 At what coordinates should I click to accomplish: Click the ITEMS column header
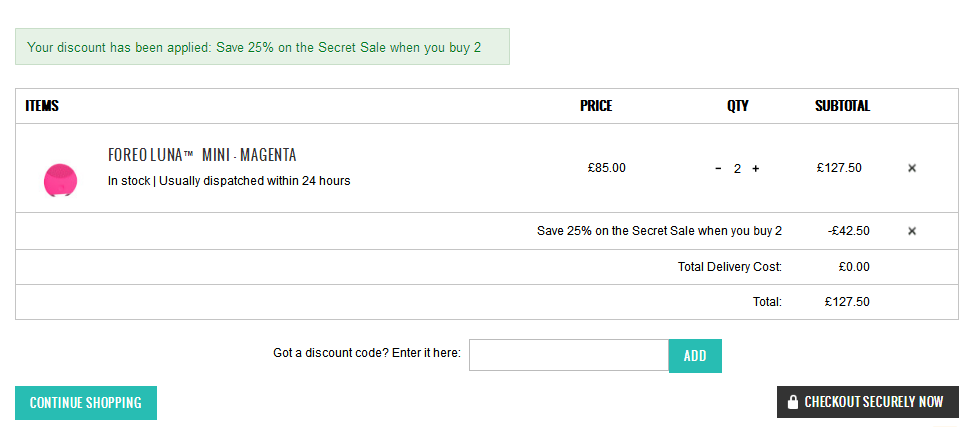point(42,106)
